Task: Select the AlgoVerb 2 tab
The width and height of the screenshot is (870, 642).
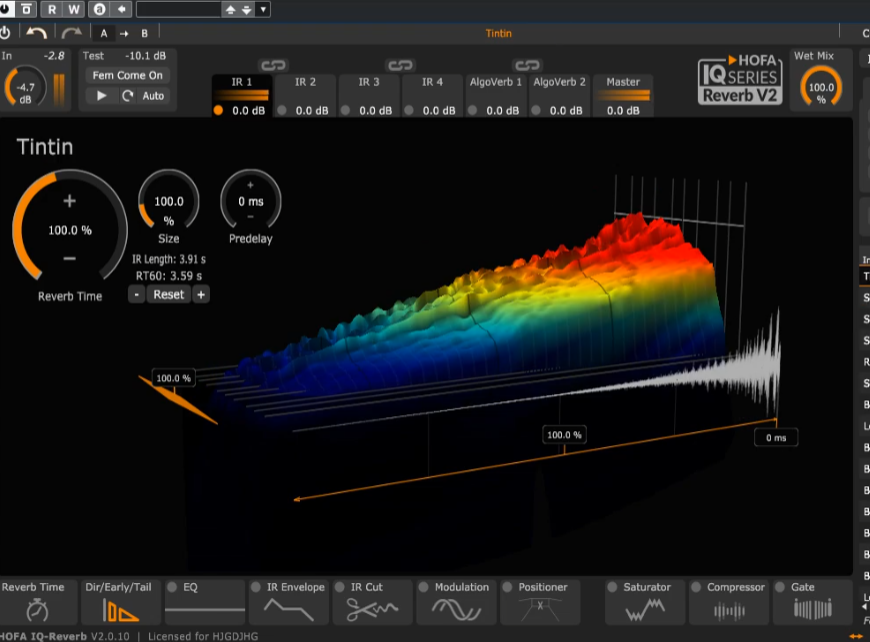Action: (x=559, y=82)
